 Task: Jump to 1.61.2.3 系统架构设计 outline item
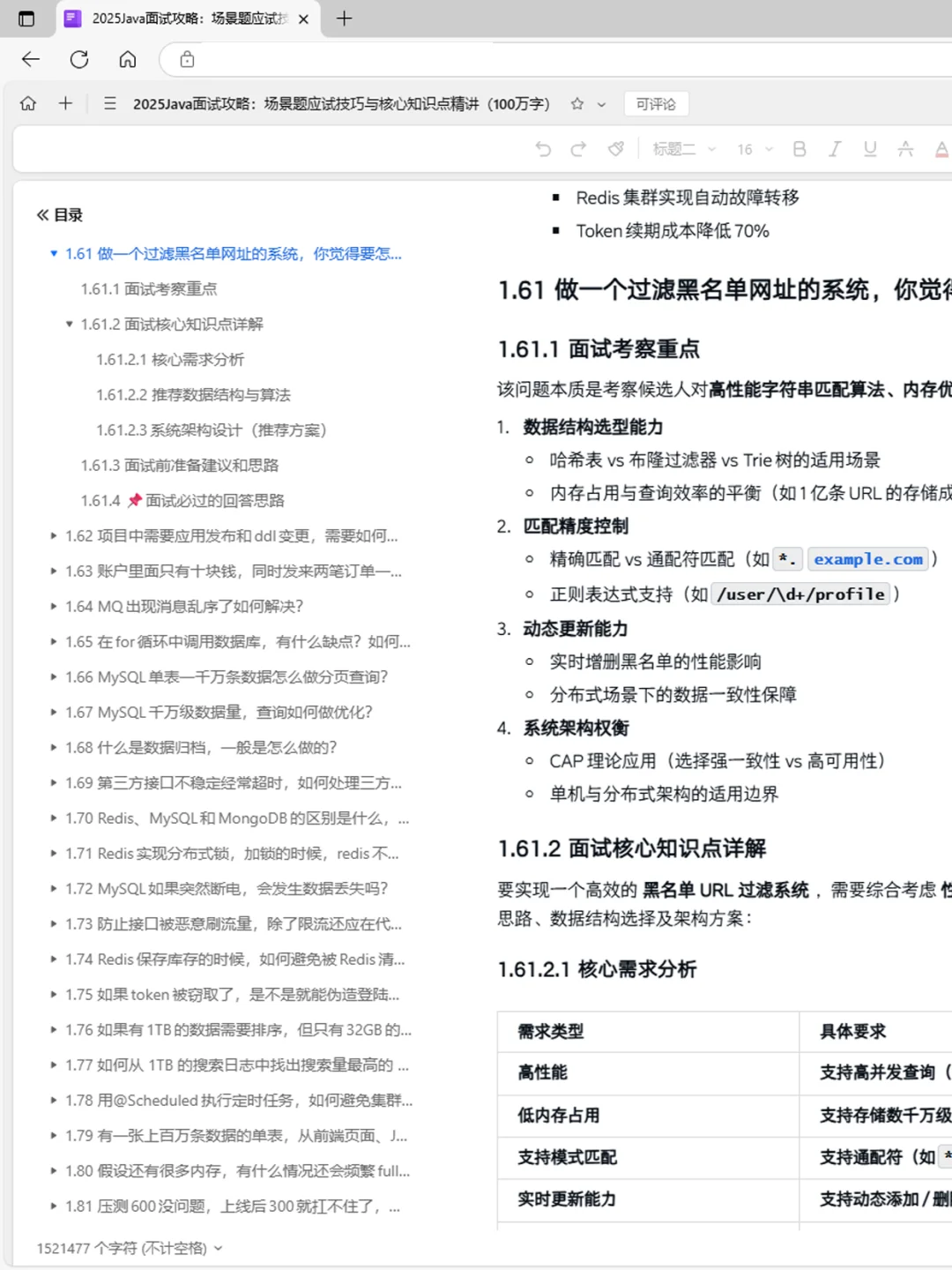pyautogui.click(x=212, y=430)
